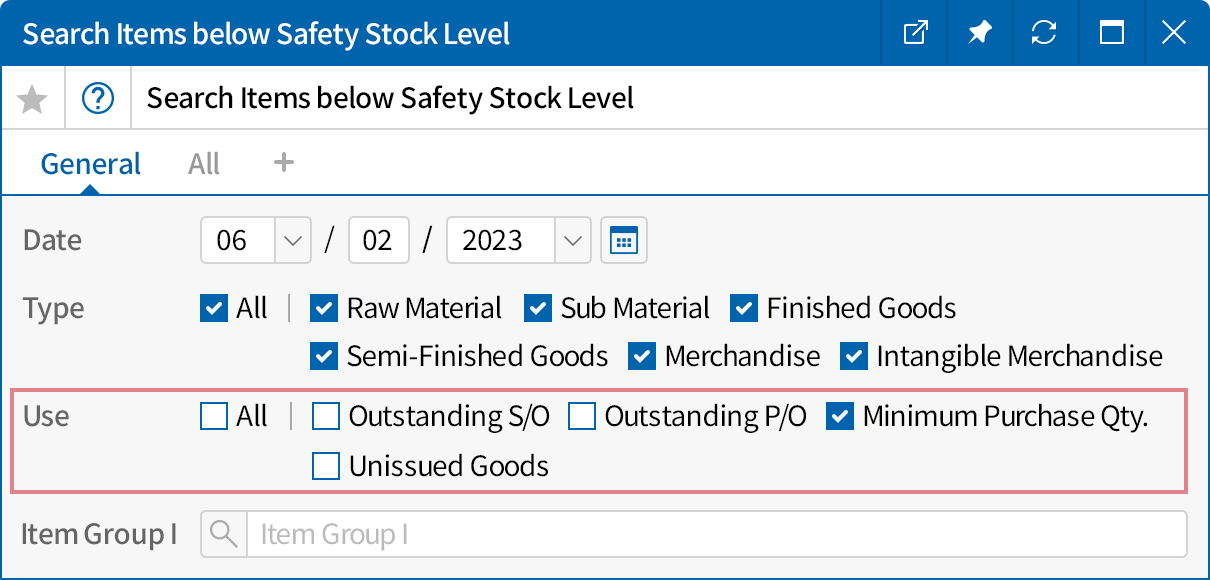The height and width of the screenshot is (580, 1210).
Task: Enable the Outstanding S/O option
Action: click(326, 416)
